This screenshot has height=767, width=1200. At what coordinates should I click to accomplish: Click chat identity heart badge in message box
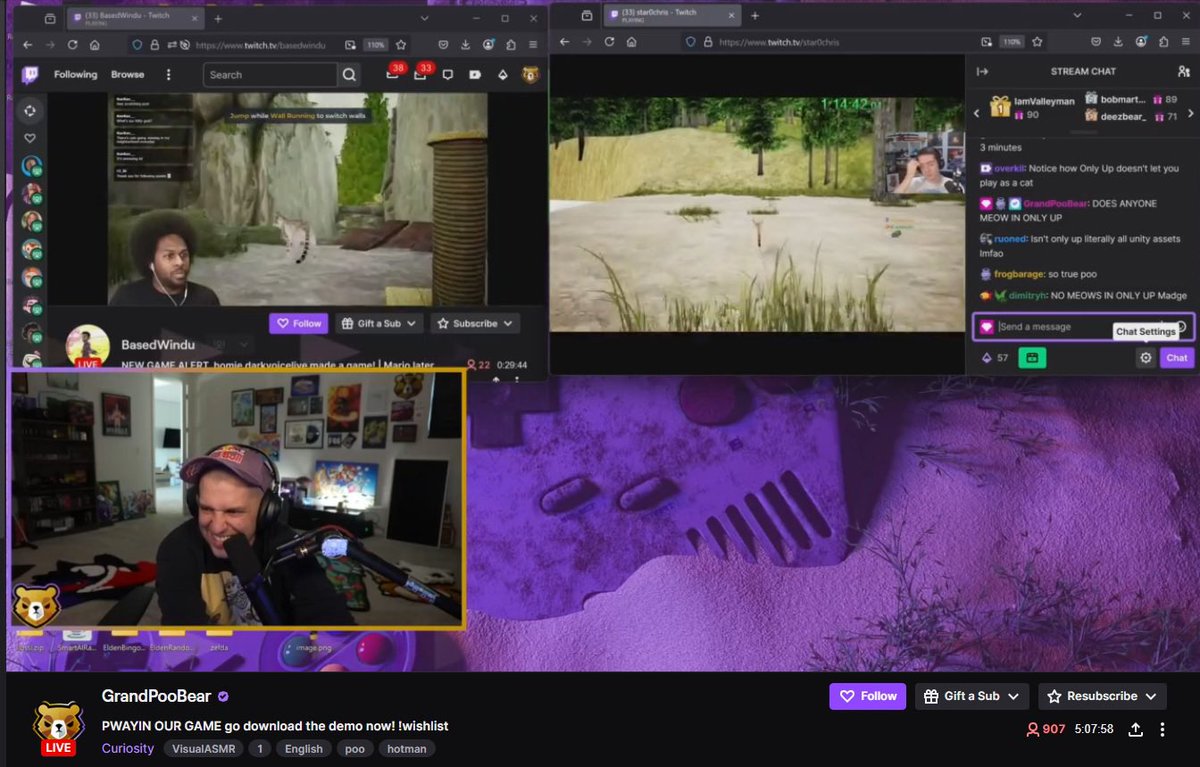click(x=987, y=327)
